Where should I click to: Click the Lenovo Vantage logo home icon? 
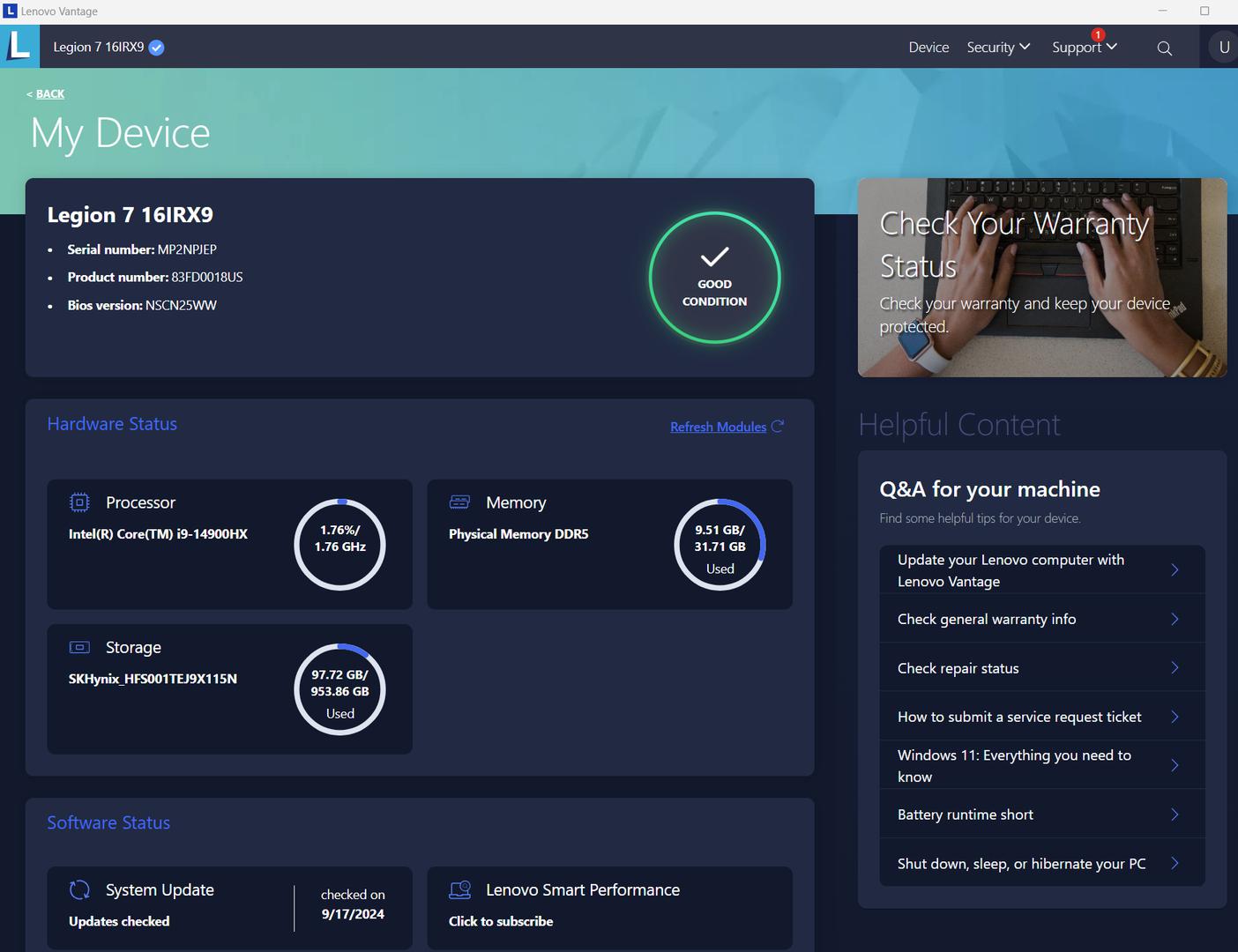coord(19,47)
